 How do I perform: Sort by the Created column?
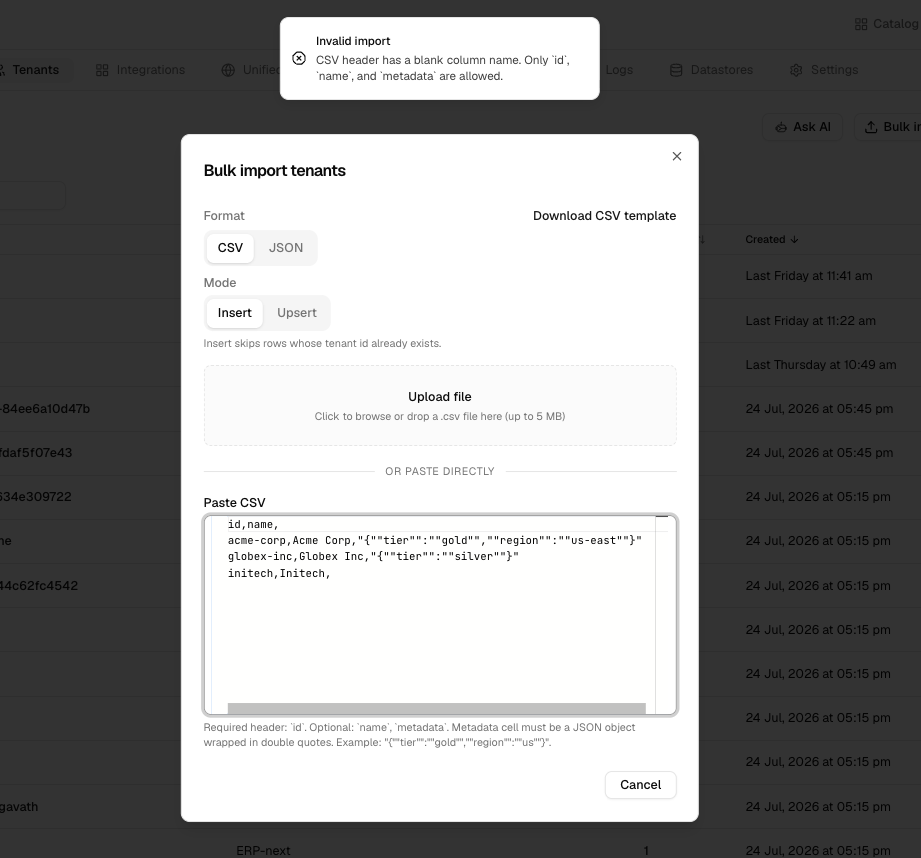(771, 240)
